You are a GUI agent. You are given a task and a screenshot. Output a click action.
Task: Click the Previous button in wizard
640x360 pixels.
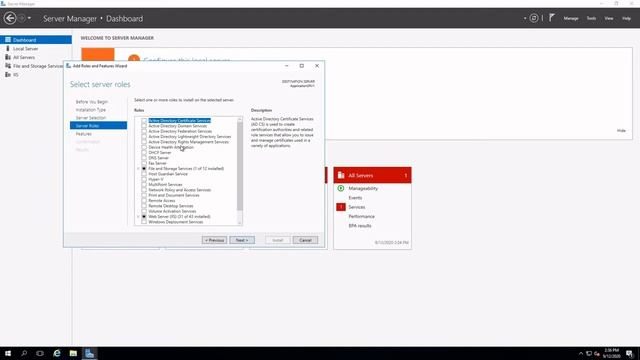point(214,240)
